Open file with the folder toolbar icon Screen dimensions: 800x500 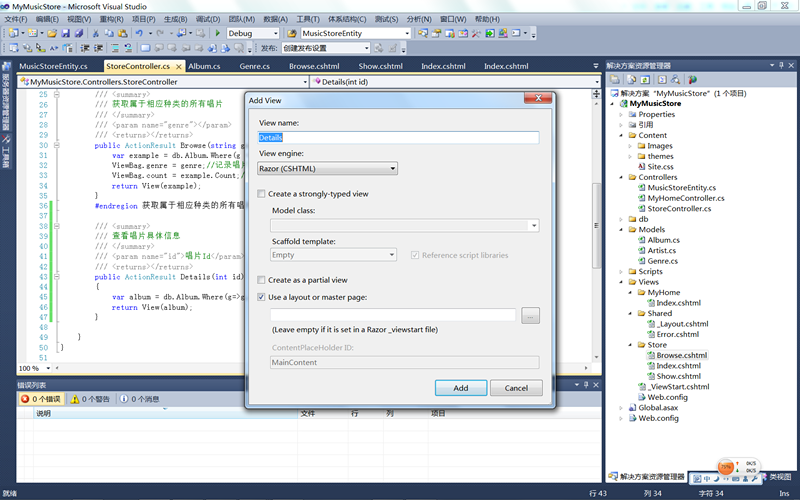tap(52, 33)
